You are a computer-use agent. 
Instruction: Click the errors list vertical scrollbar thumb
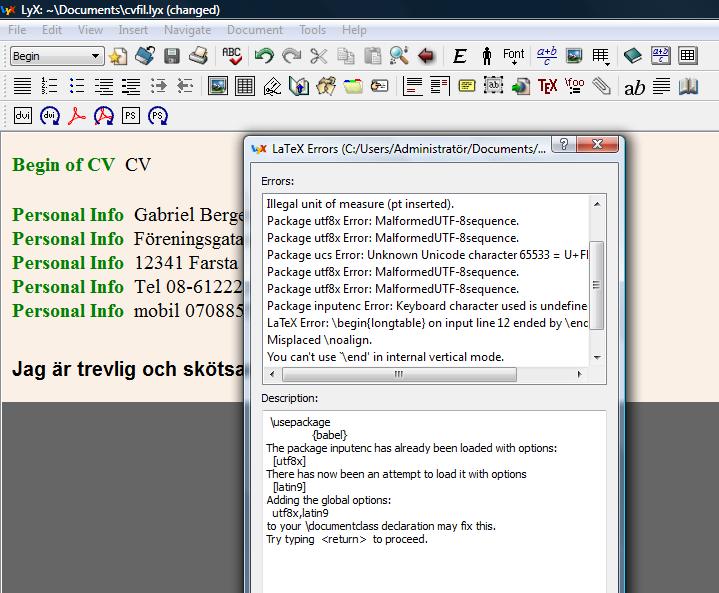[596, 285]
